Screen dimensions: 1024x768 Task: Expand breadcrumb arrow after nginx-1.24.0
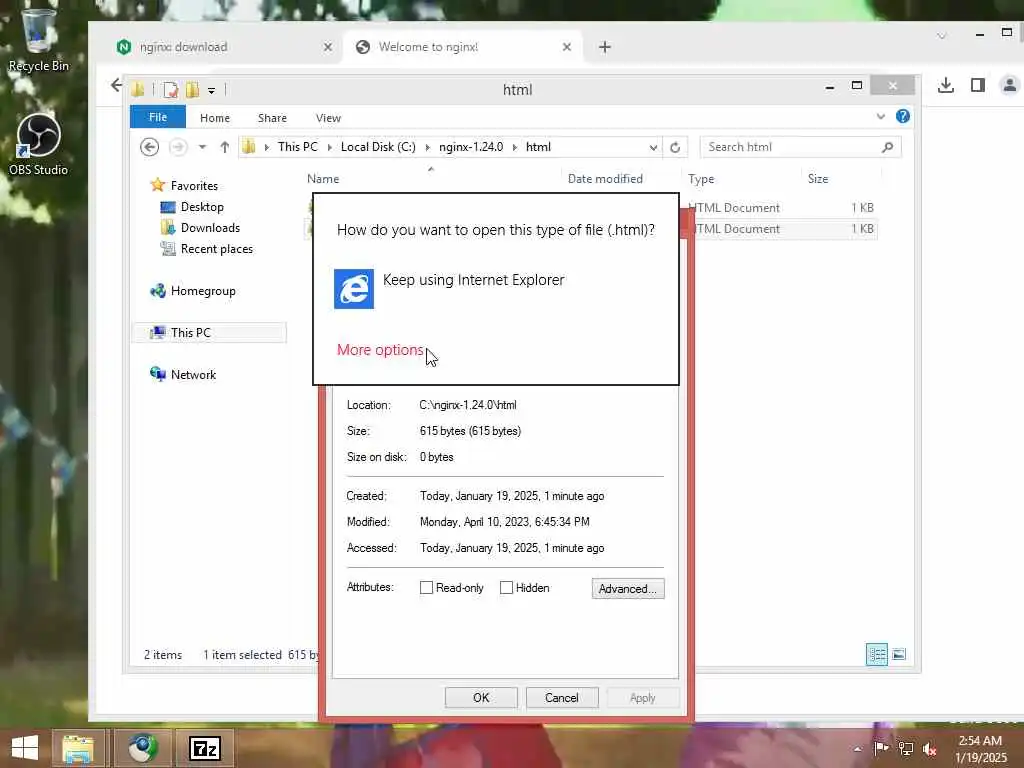(515, 148)
